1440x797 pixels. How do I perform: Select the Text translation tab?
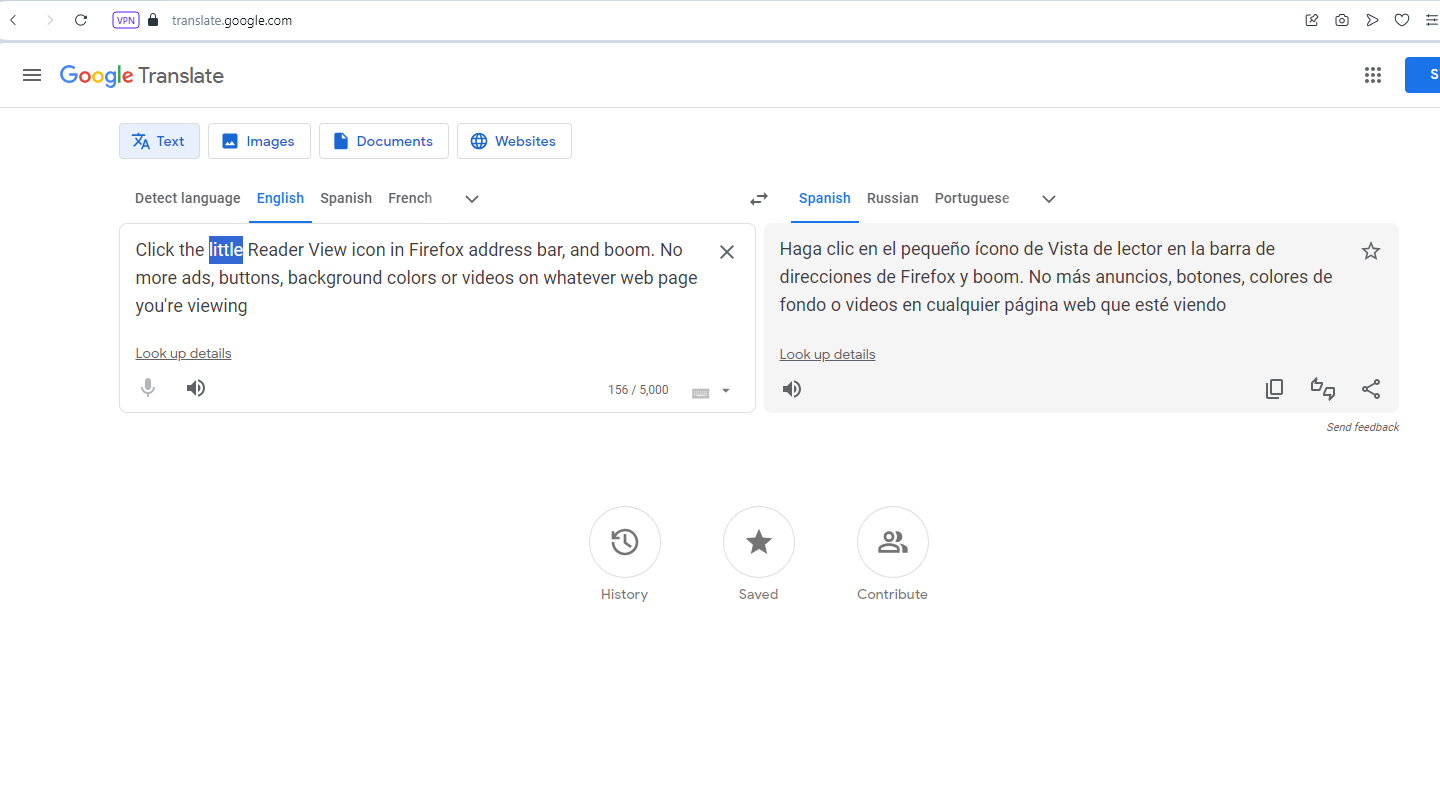pos(159,141)
